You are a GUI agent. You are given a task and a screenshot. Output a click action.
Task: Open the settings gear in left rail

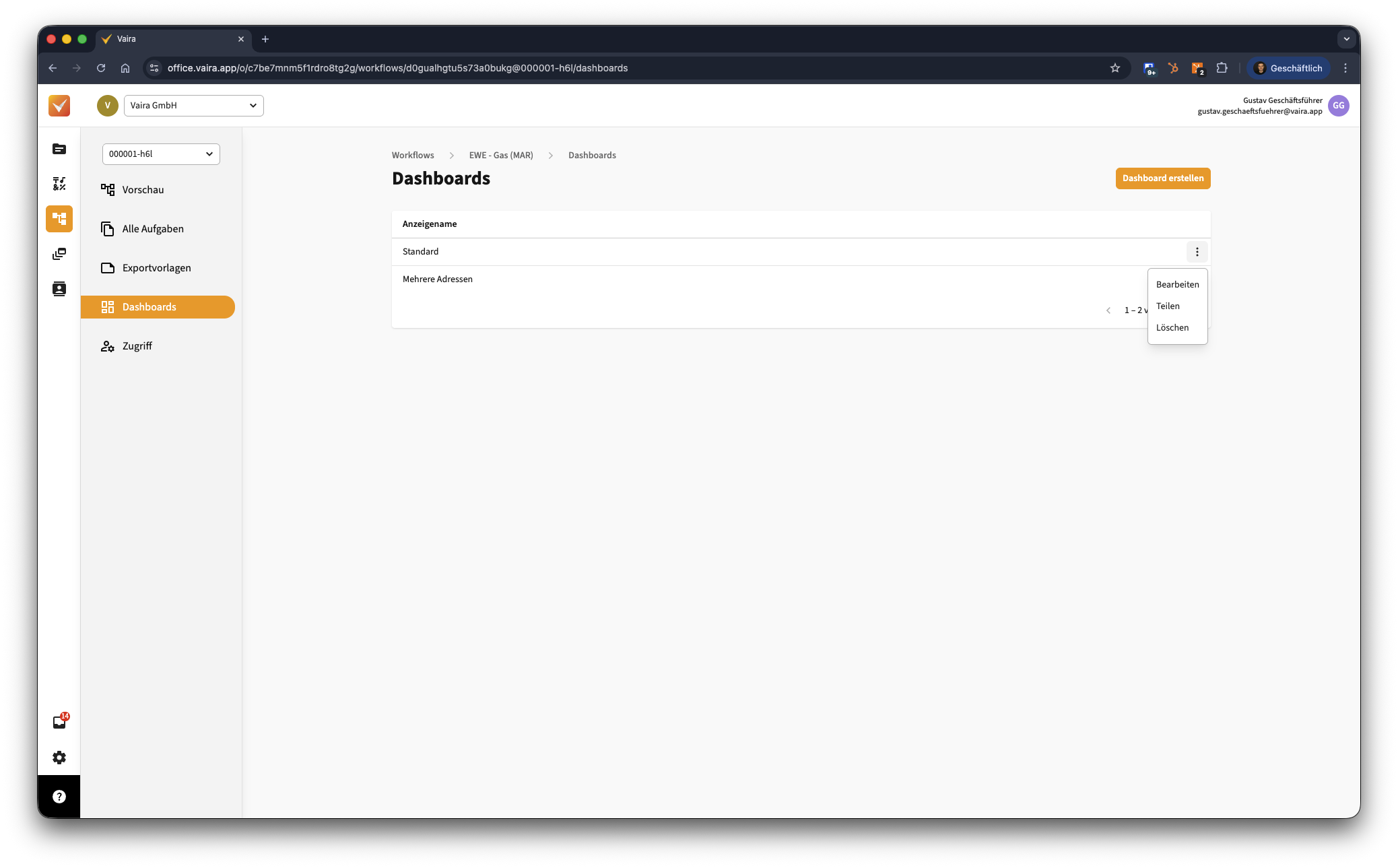pyautogui.click(x=59, y=758)
